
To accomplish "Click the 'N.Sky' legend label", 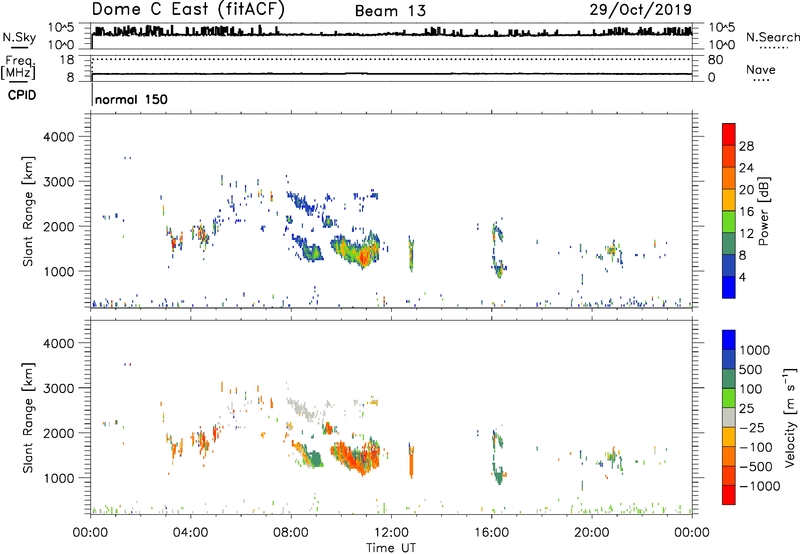I will click(19, 37).
